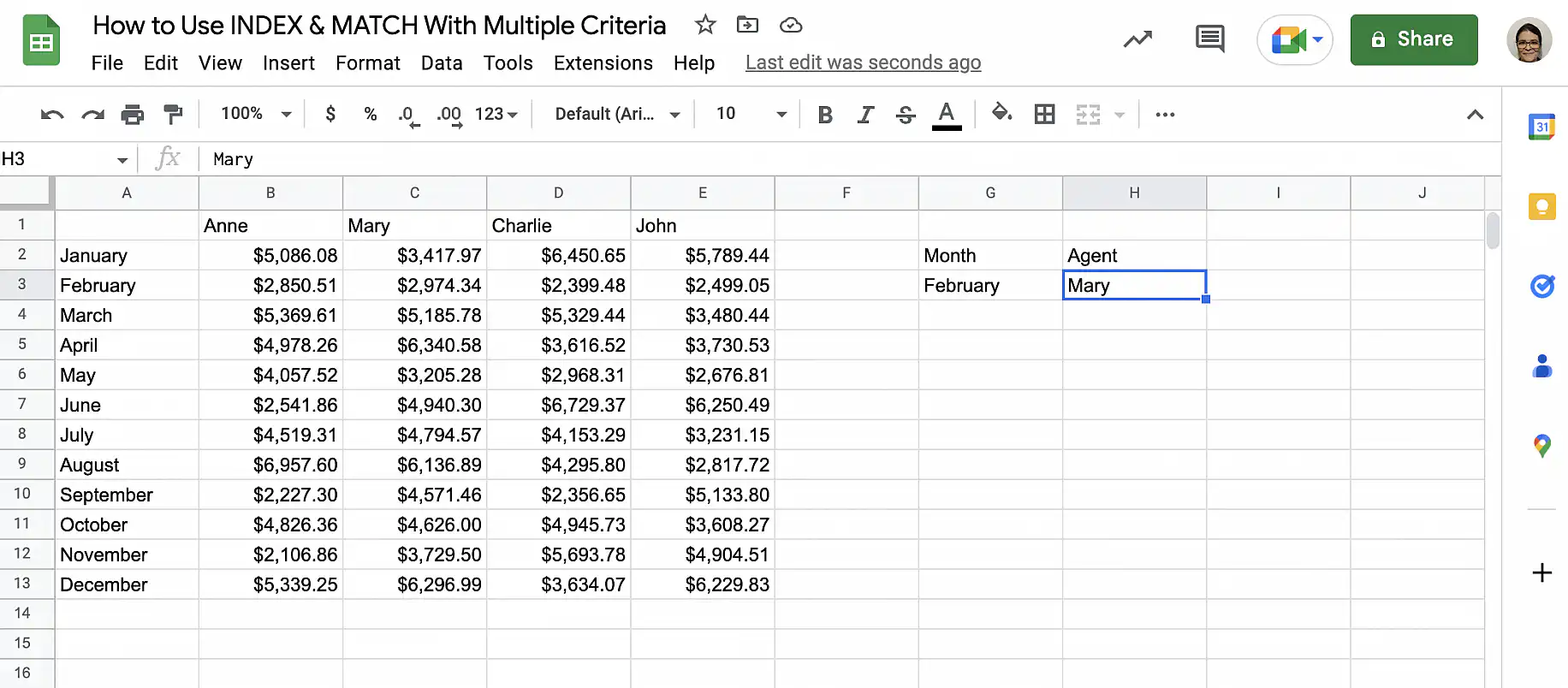
Task: Click the green Share button
Action: tap(1414, 39)
